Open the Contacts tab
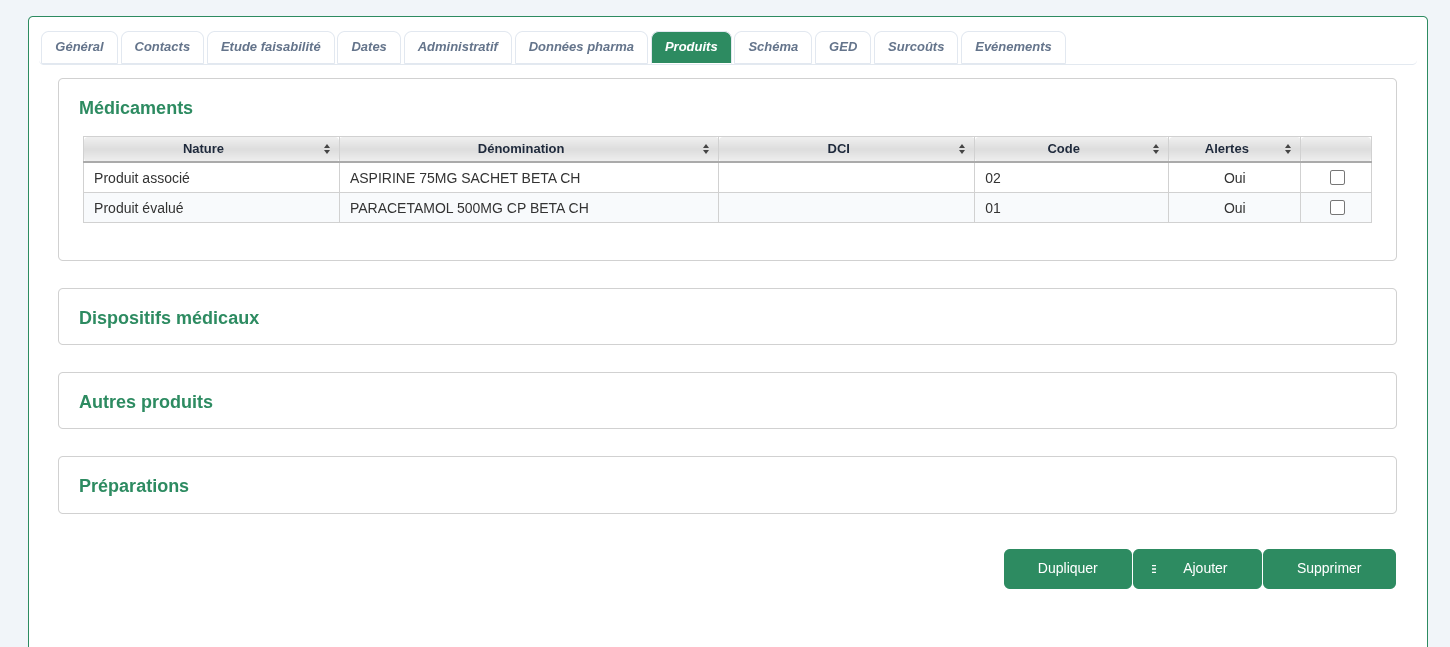This screenshot has width=1450, height=647. (x=162, y=47)
